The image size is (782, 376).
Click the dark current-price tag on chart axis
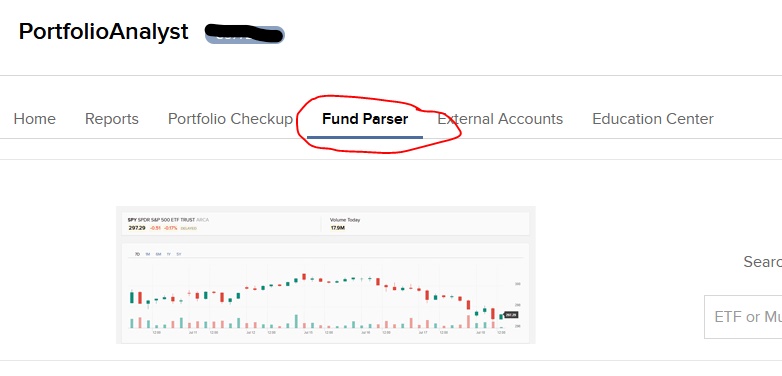[x=511, y=315]
